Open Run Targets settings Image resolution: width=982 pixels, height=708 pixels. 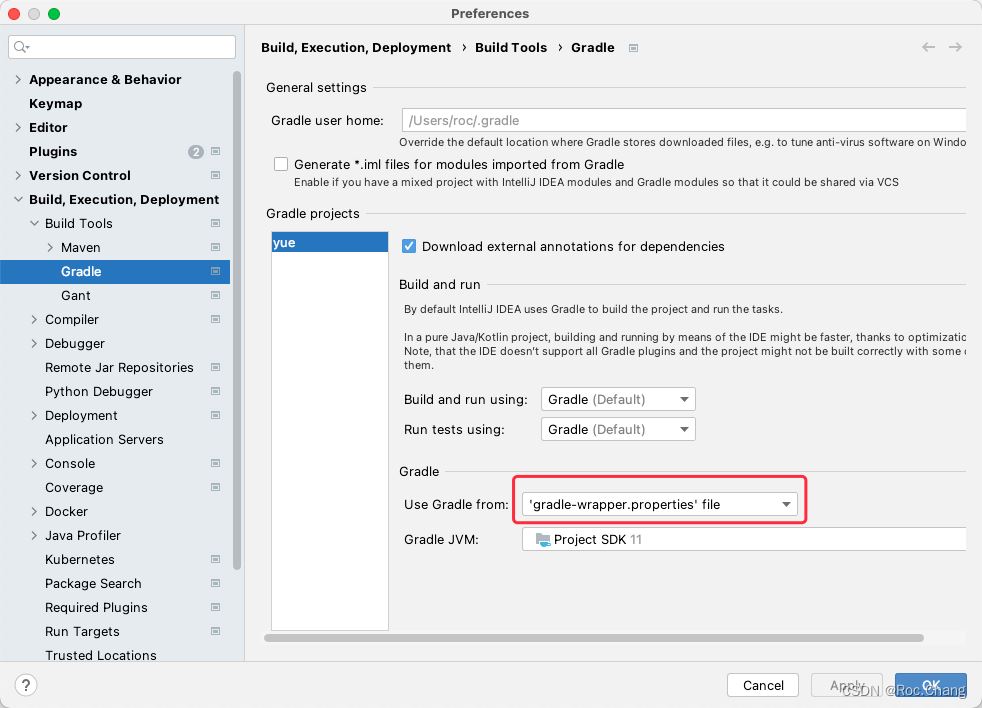coord(82,631)
